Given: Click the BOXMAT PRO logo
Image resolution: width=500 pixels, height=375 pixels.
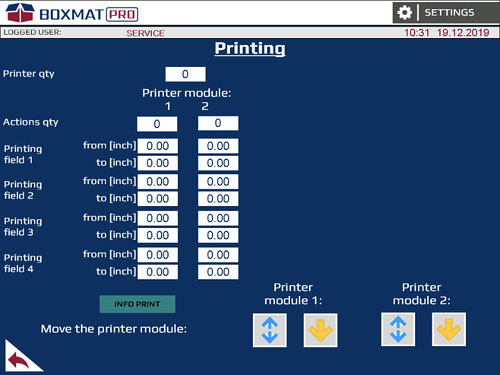Looking at the screenshot, I should point(72,13).
